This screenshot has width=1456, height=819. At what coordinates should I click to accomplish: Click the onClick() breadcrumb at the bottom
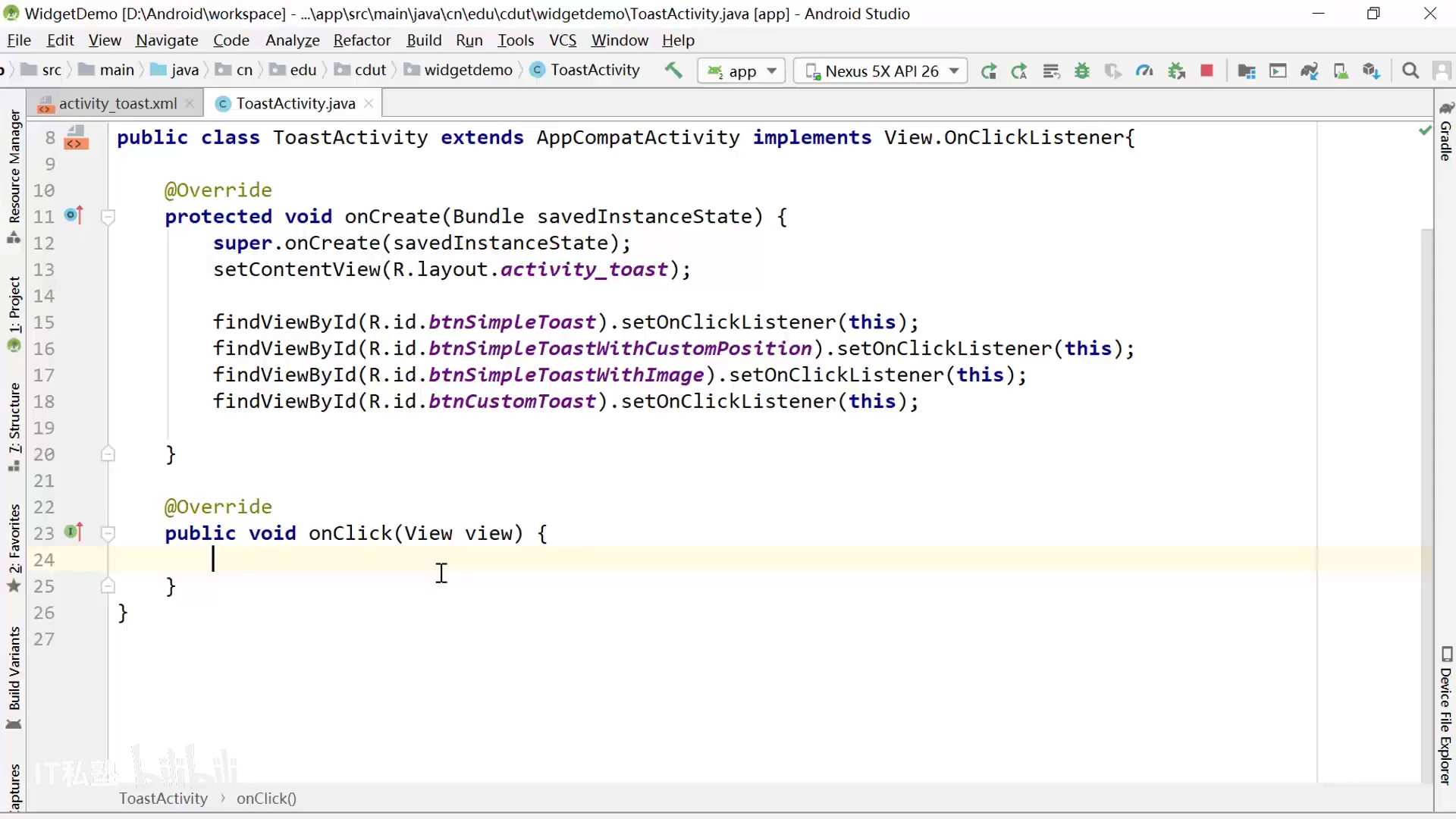pyautogui.click(x=266, y=798)
